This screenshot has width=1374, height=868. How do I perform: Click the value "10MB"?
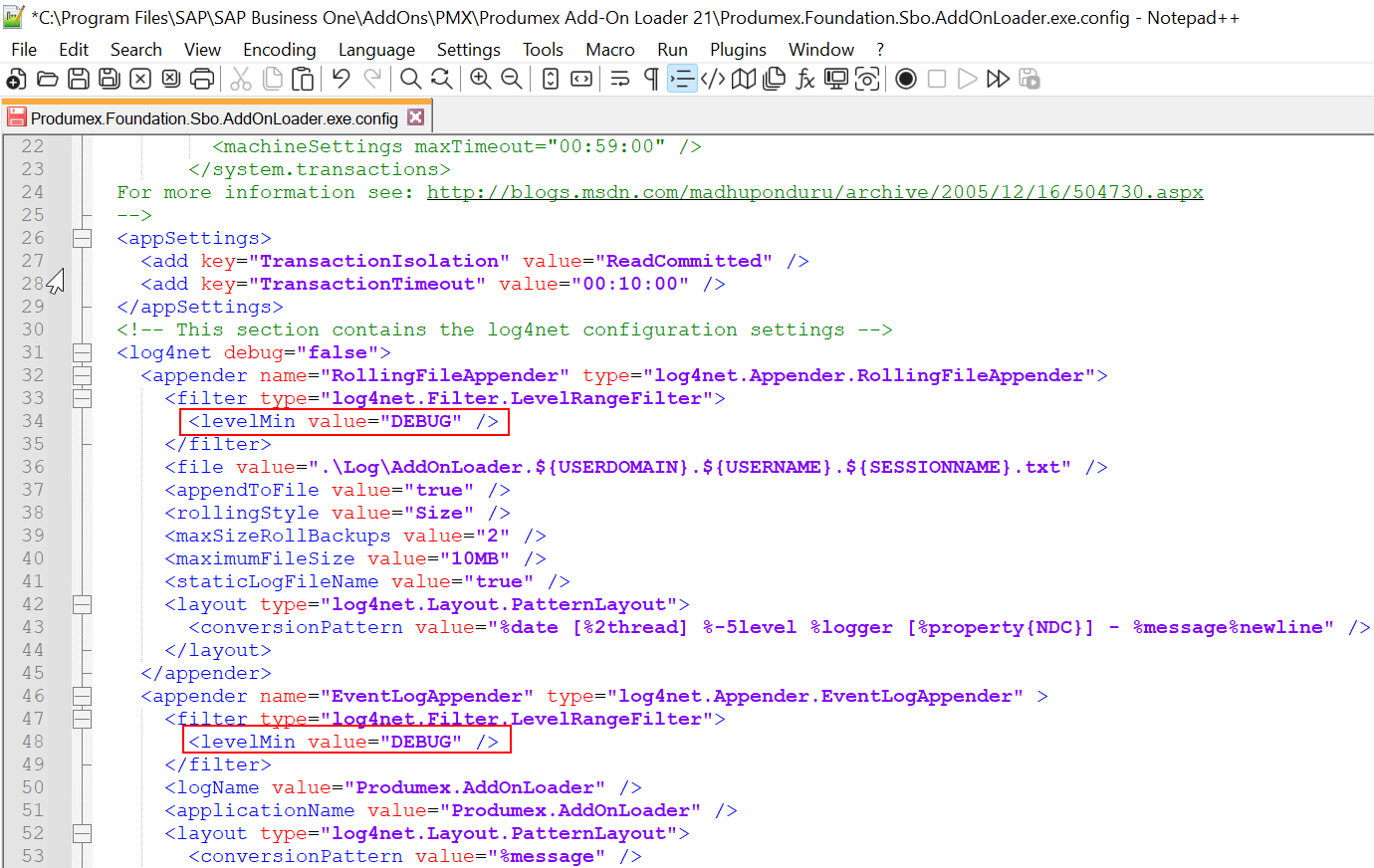pyautogui.click(x=475, y=558)
